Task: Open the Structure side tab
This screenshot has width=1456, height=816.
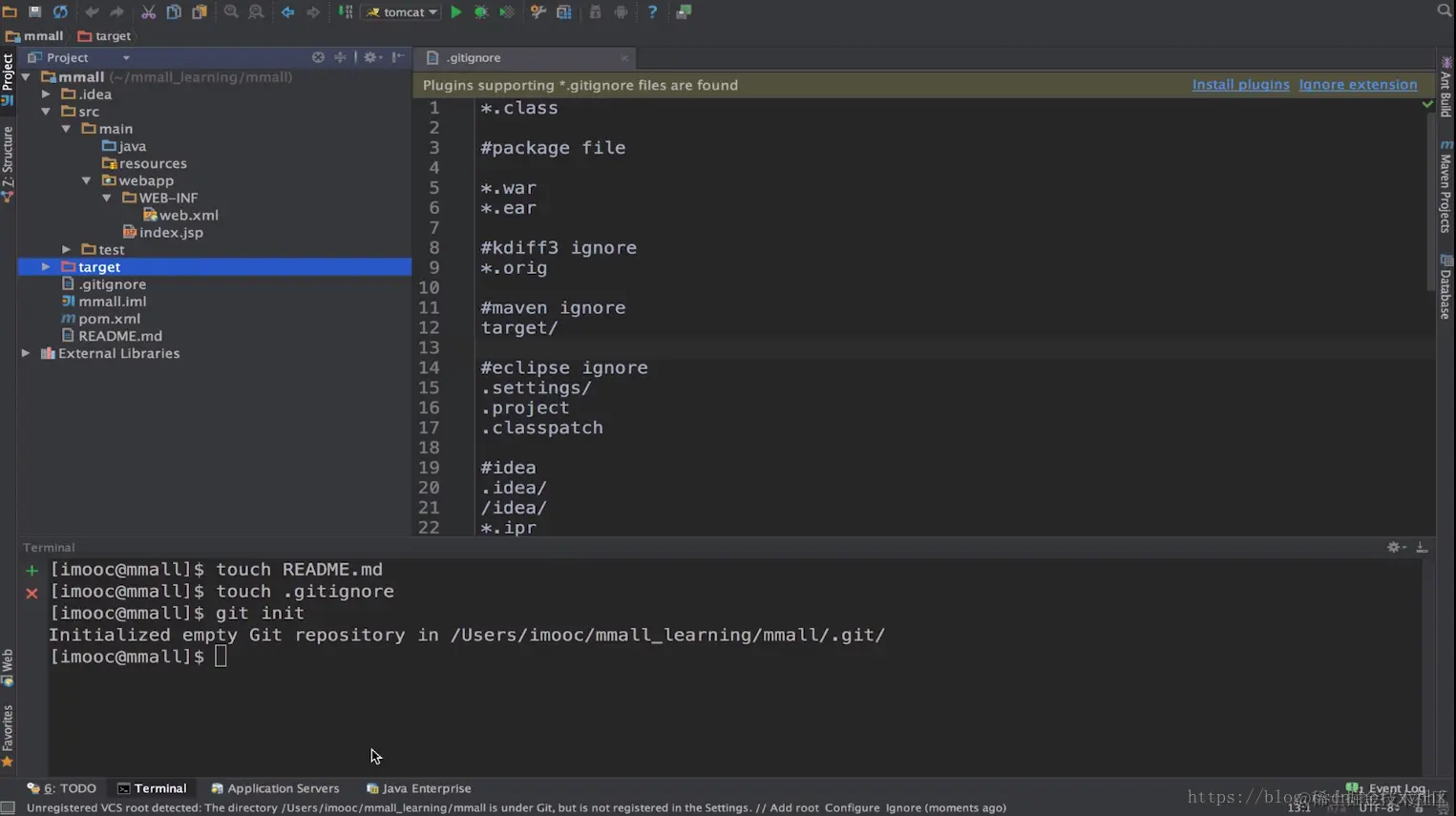Action: tap(8, 164)
